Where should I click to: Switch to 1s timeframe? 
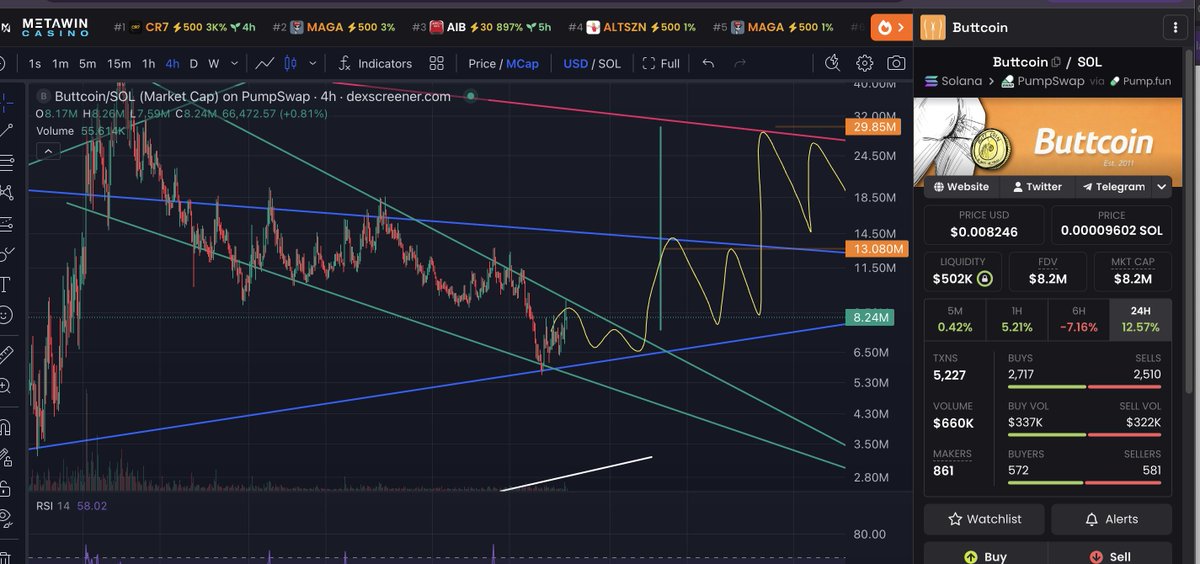pyautogui.click(x=35, y=63)
